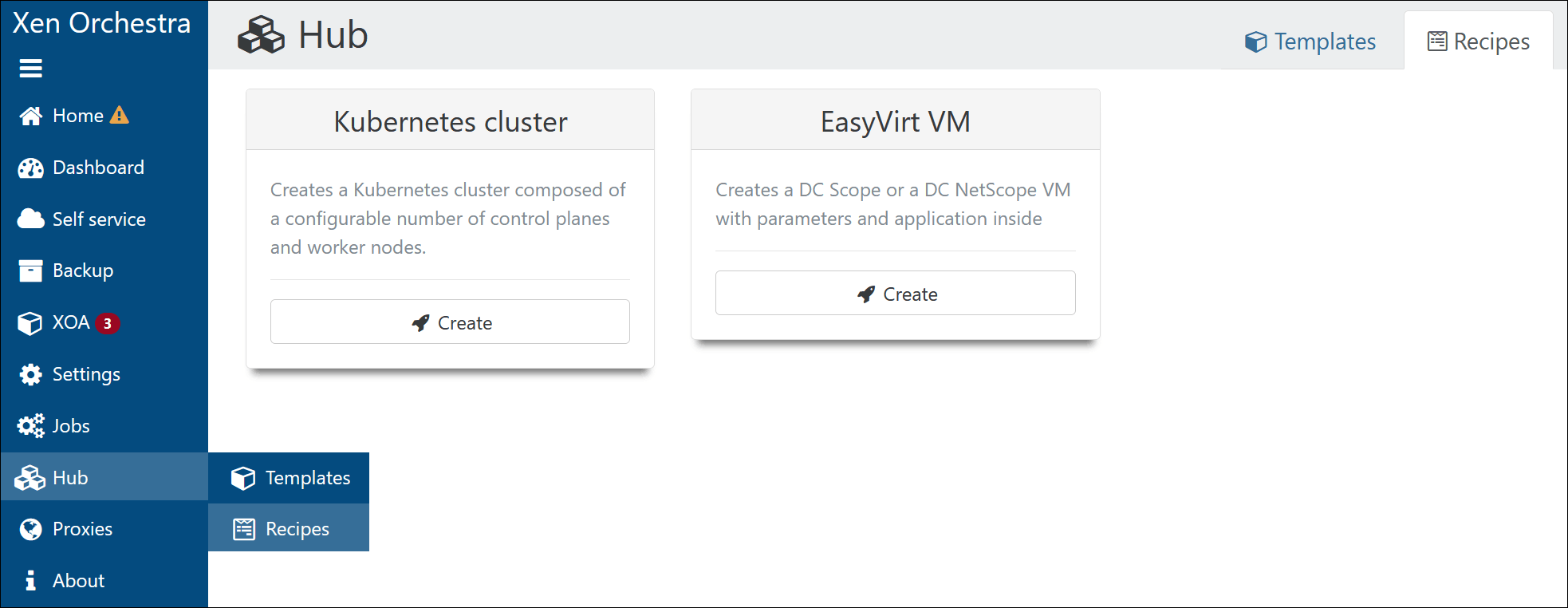Screen dimensions: 1568x608
Task: Click the EasyVirt VM card title
Action: [x=896, y=121]
